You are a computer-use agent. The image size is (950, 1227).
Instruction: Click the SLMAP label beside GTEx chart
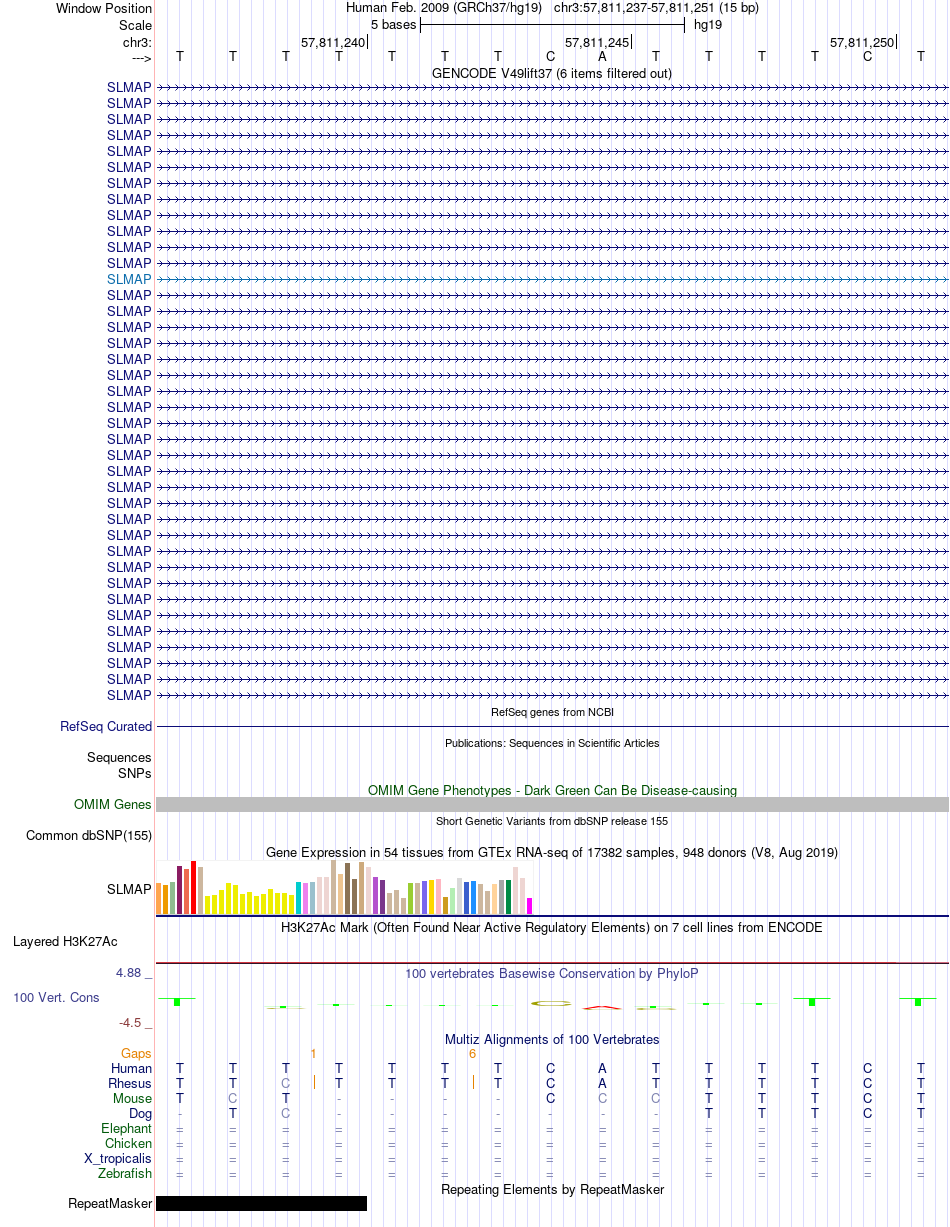point(129,889)
